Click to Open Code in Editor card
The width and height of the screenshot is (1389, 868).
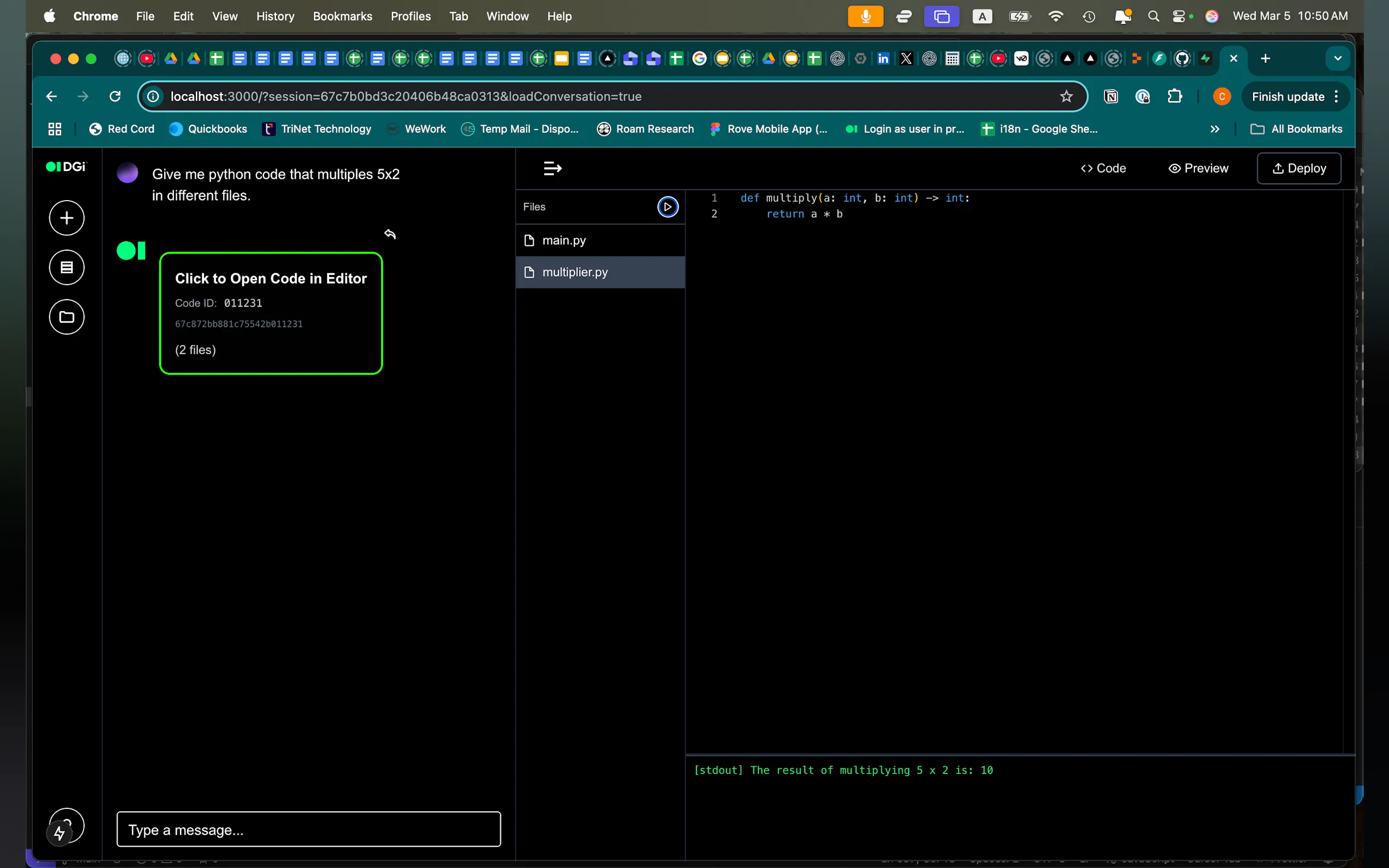click(271, 313)
